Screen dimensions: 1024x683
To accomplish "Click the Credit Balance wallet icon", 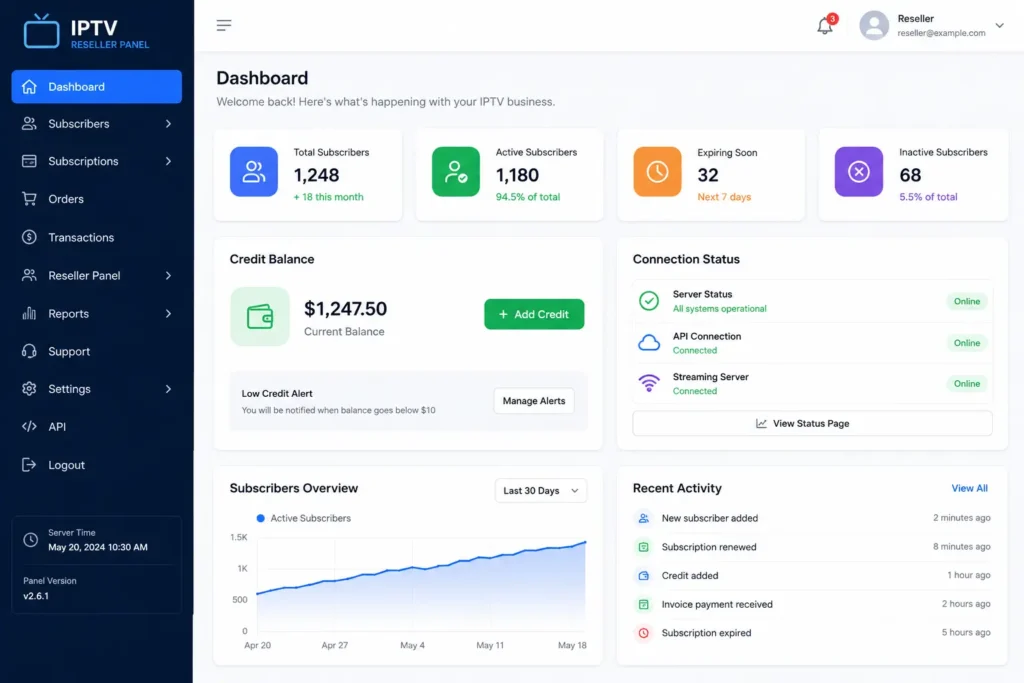I will coord(260,317).
